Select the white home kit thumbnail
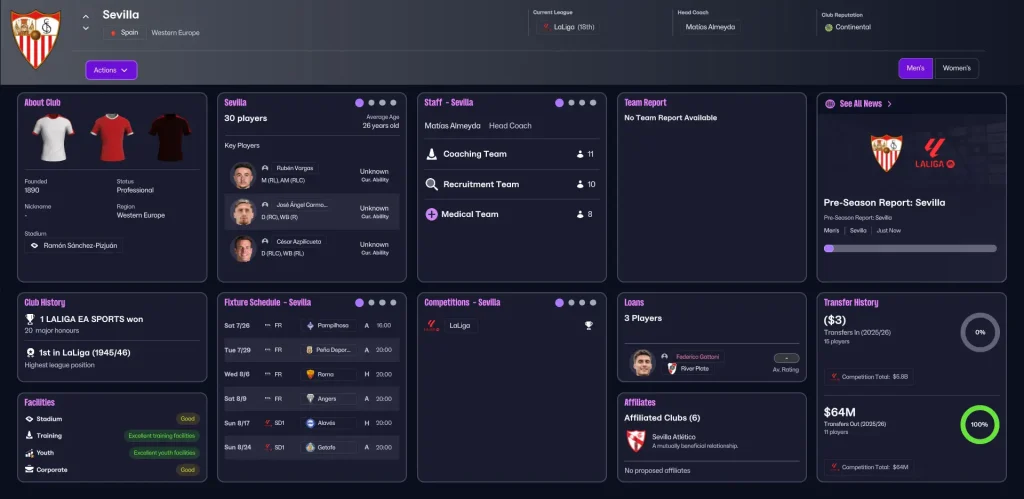Screen dimensions: 1024x499 (54, 138)
